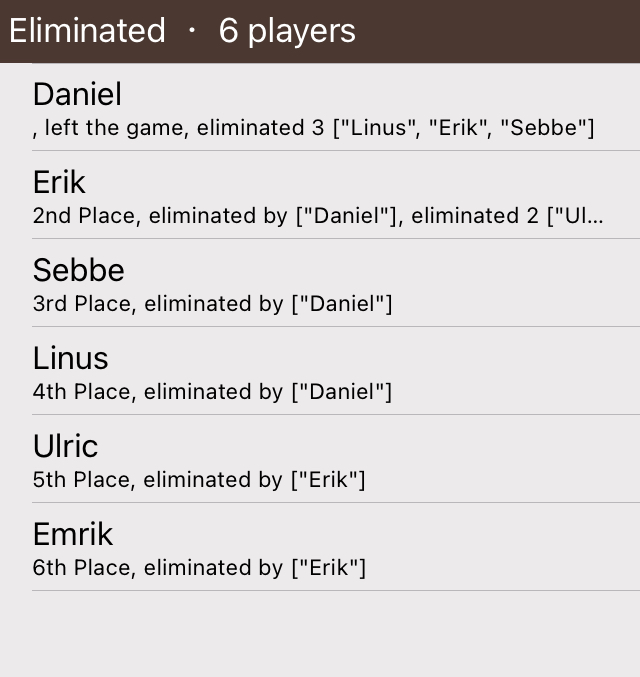Image resolution: width=640 pixels, height=677 pixels.
Task: Tap the Erik player name
Action: tap(59, 183)
